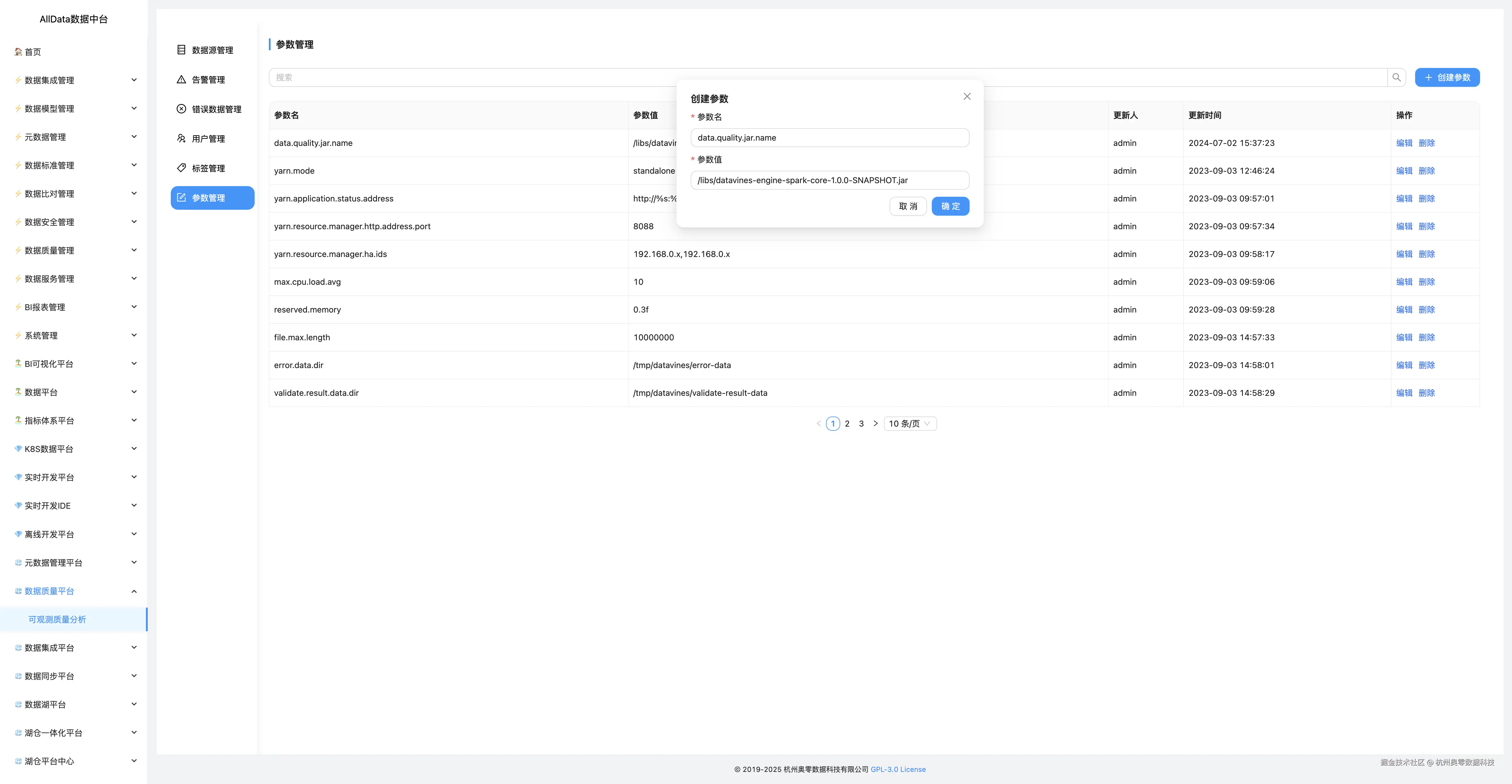Click 创建参数 button with the plus icon
The width and height of the screenshot is (1512, 784).
[1447, 77]
